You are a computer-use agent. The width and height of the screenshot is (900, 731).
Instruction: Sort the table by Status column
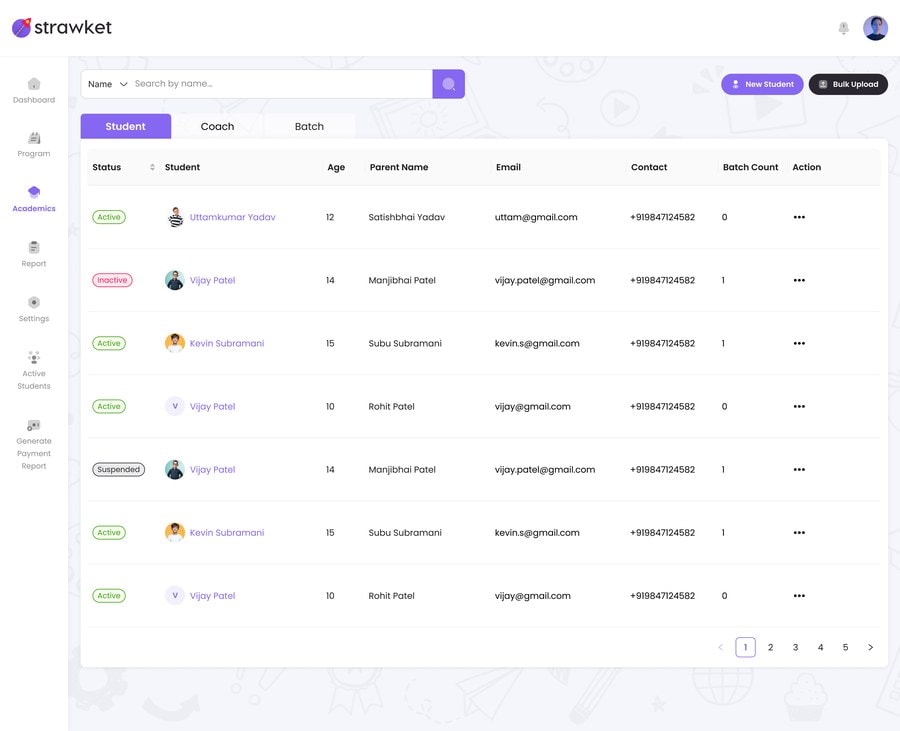pyautogui.click(x=152, y=167)
